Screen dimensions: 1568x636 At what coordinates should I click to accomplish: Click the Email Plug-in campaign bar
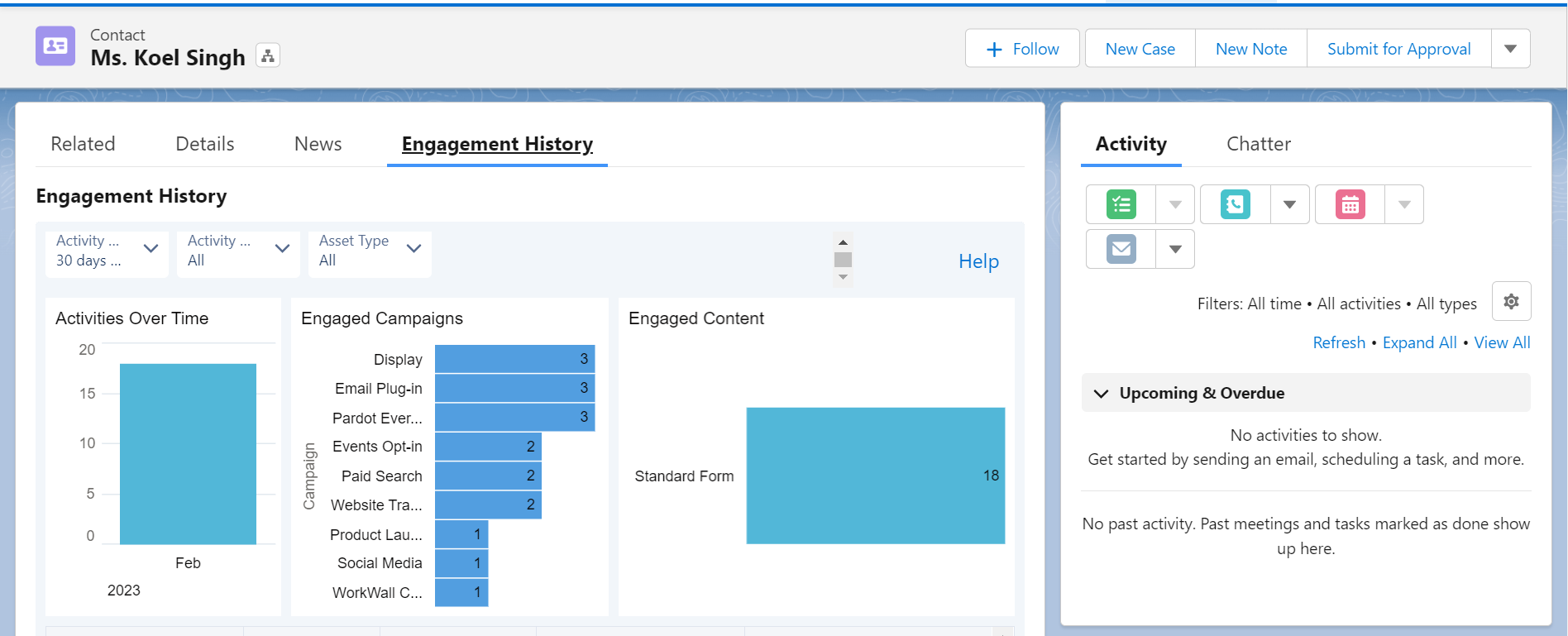514,388
